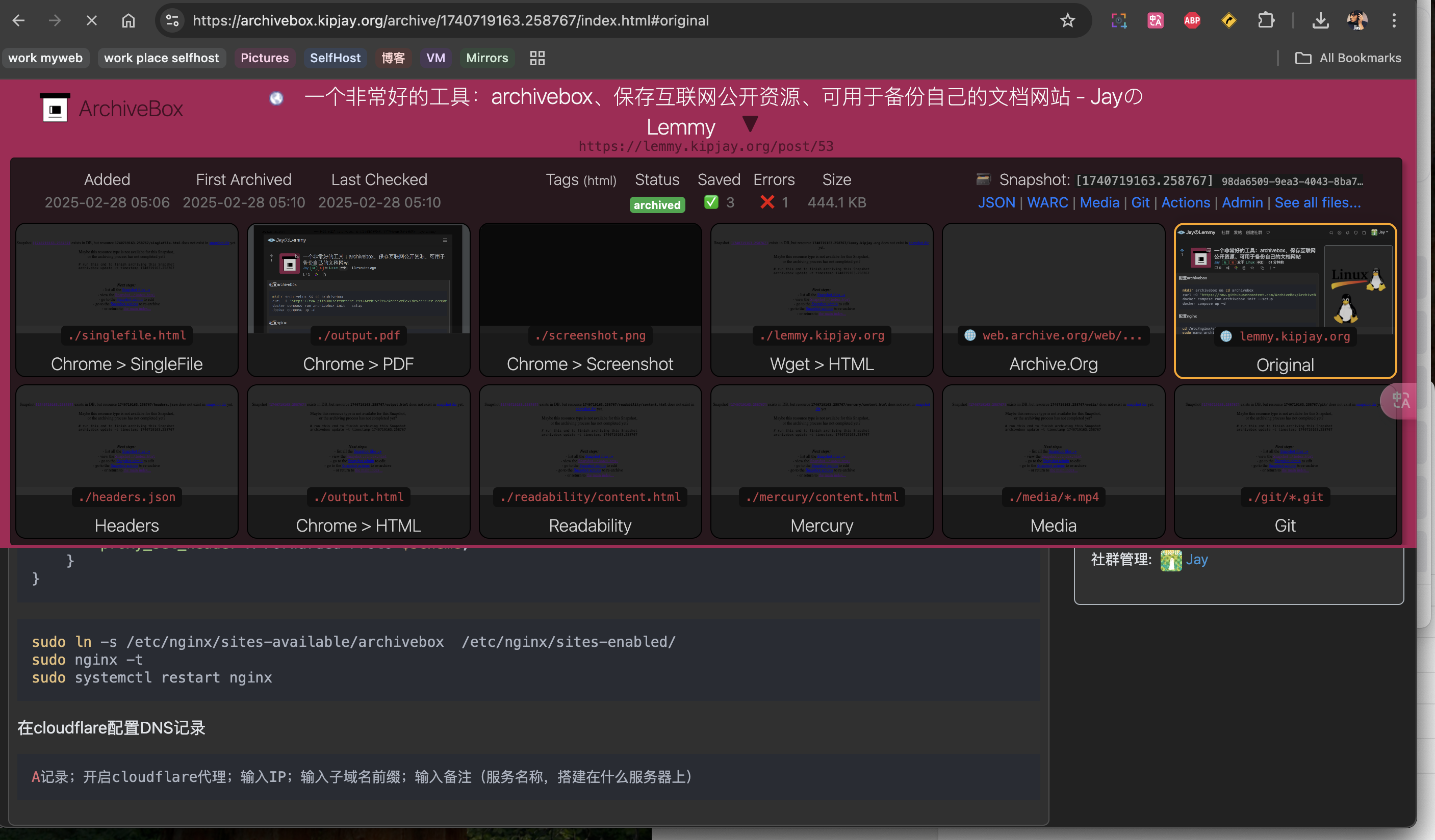This screenshot has width=1435, height=840.
Task: Select the Git card with ./git/*.git
Action: (x=1285, y=462)
